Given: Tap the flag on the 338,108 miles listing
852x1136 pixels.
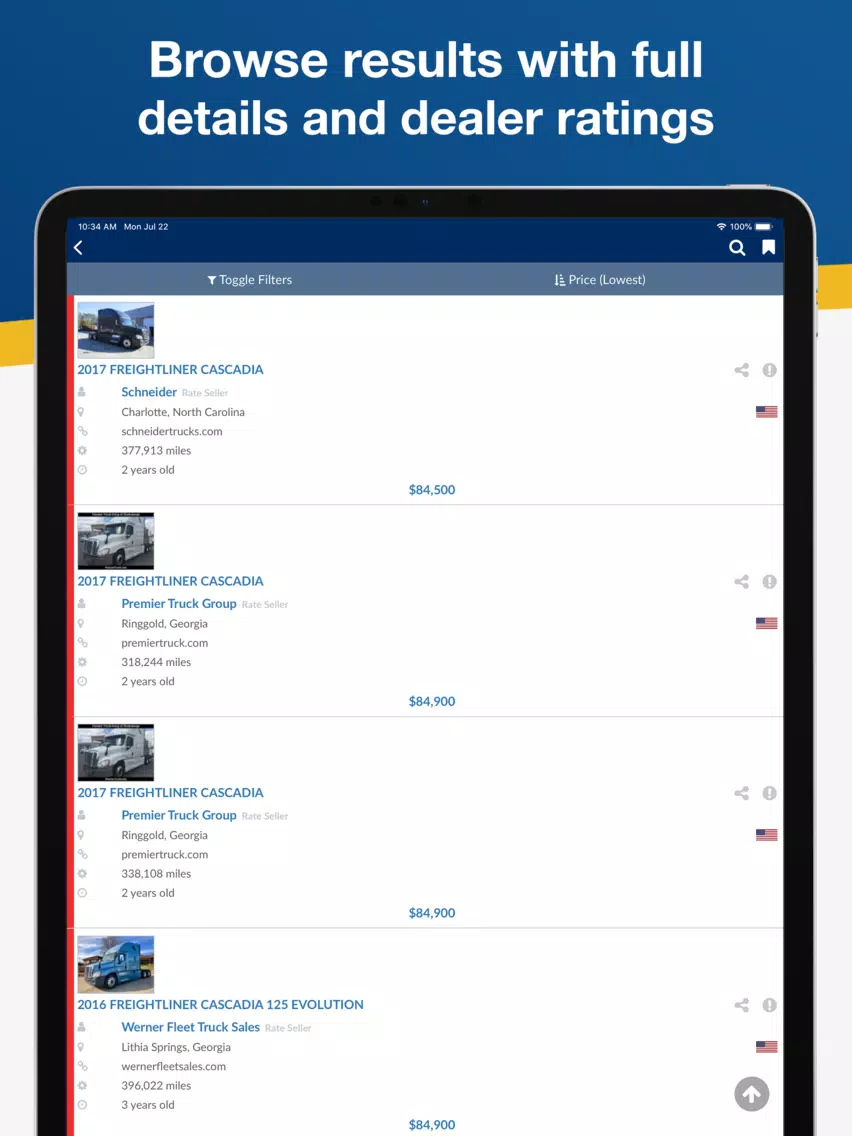Looking at the screenshot, I should tap(767, 835).
